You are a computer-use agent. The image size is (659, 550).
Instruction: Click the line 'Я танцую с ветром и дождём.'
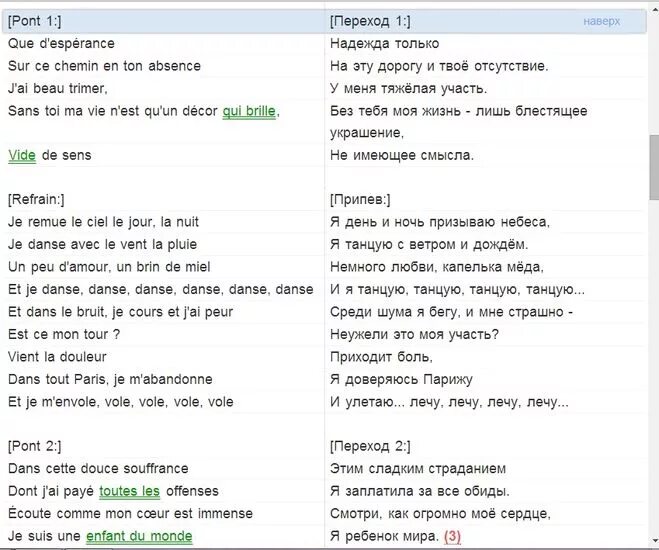pyautogui.click(x=429, y=244)
